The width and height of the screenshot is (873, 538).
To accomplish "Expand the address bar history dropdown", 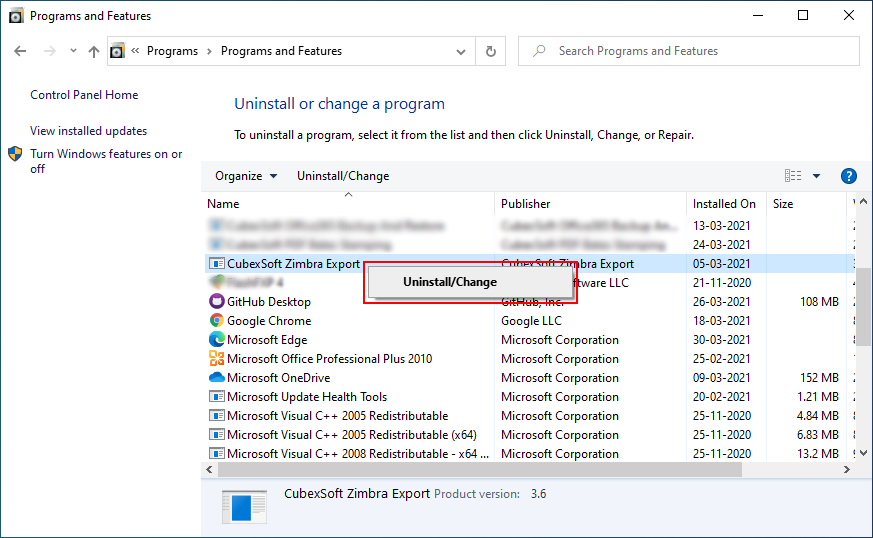I will coord(461,51).
